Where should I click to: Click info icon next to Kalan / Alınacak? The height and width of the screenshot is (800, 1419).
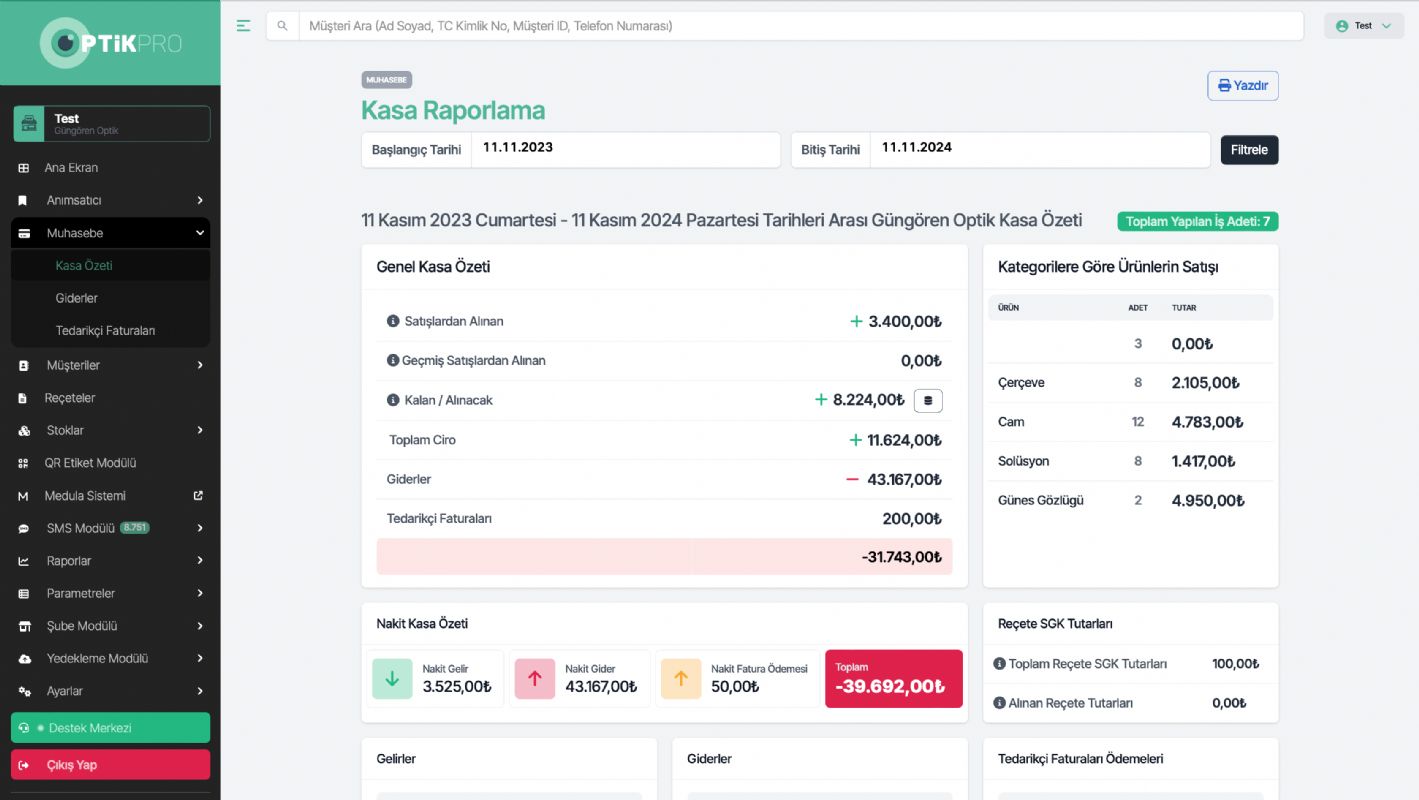tap(393, 400)
